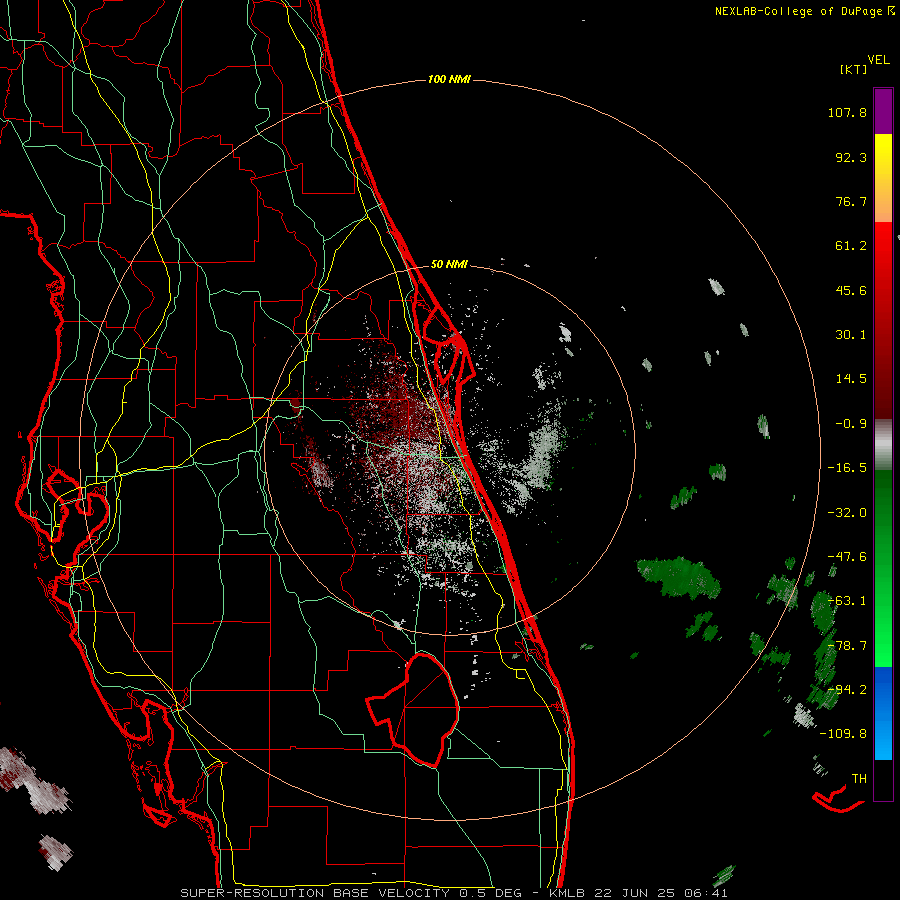Image resolution: width=900 pixels, height=900 pixels.
Task: Select the 30.1 legend value
Action: pyautogui.click(x=851, y=335)
